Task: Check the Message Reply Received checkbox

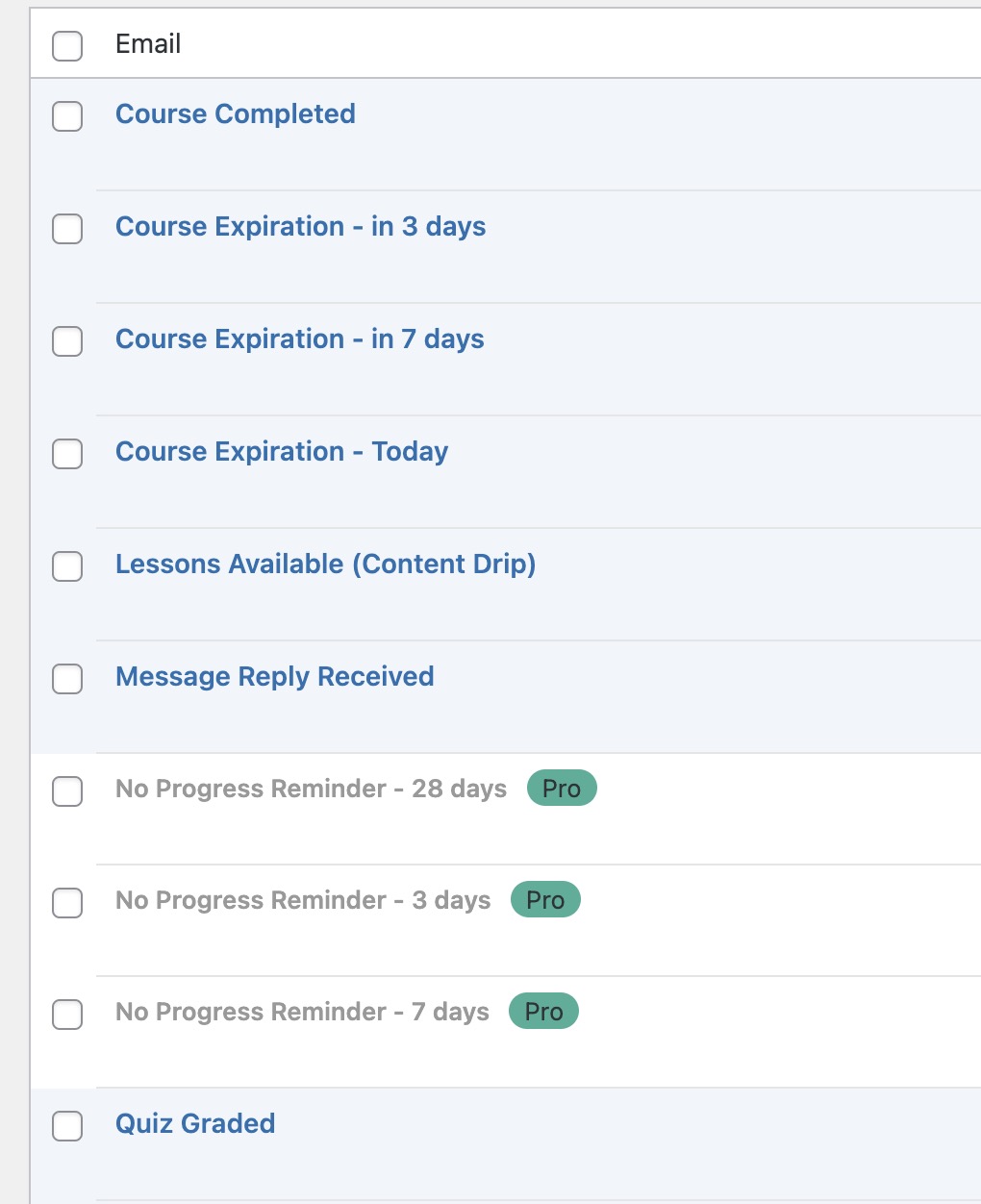Action: point(66,679)
